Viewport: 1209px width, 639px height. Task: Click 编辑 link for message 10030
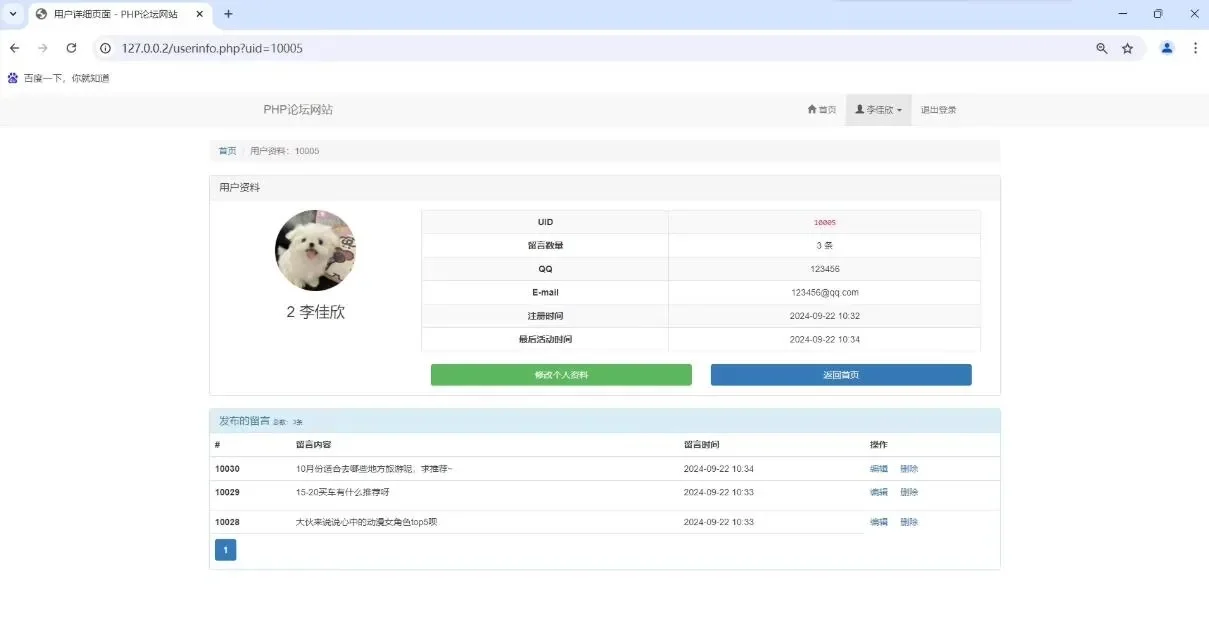coord(877,467)
